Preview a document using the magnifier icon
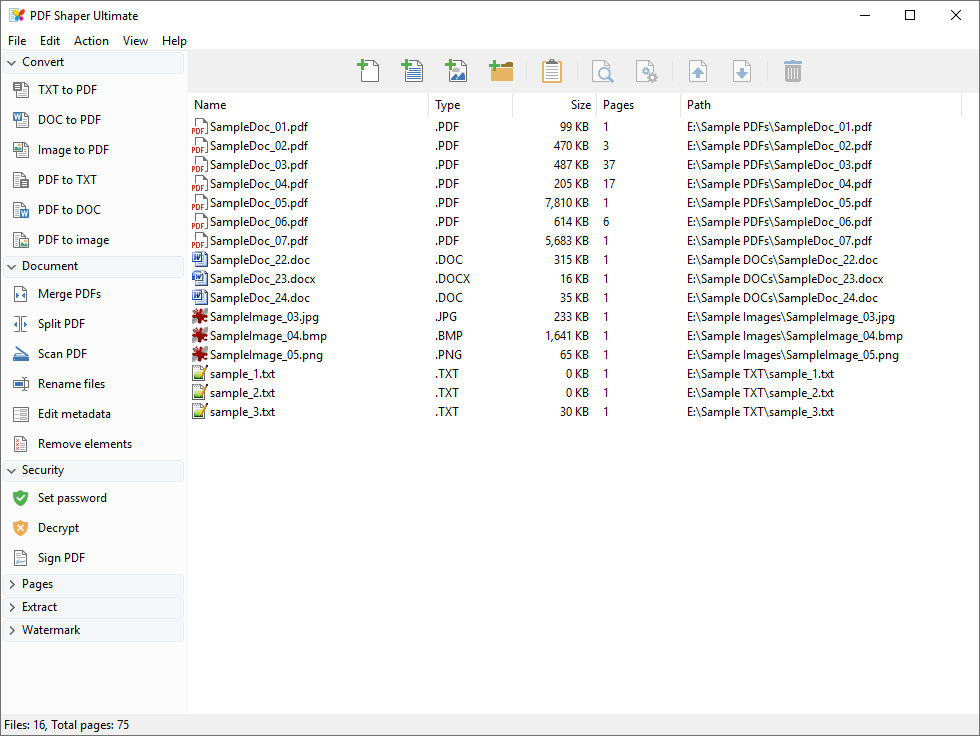Screen dimensions: 980x736 tap(603, 70)
